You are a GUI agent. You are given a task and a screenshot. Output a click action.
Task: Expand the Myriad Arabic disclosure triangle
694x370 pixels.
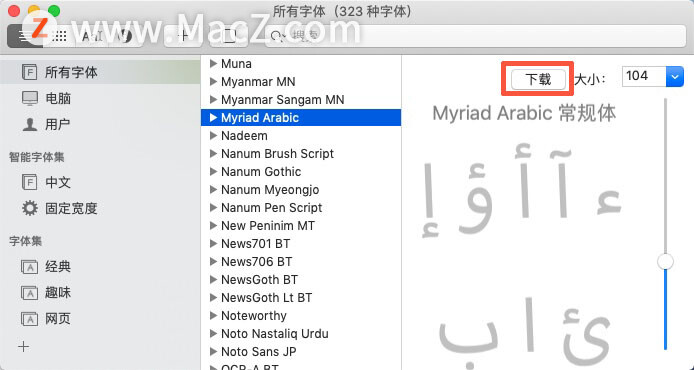pos(213,117)
